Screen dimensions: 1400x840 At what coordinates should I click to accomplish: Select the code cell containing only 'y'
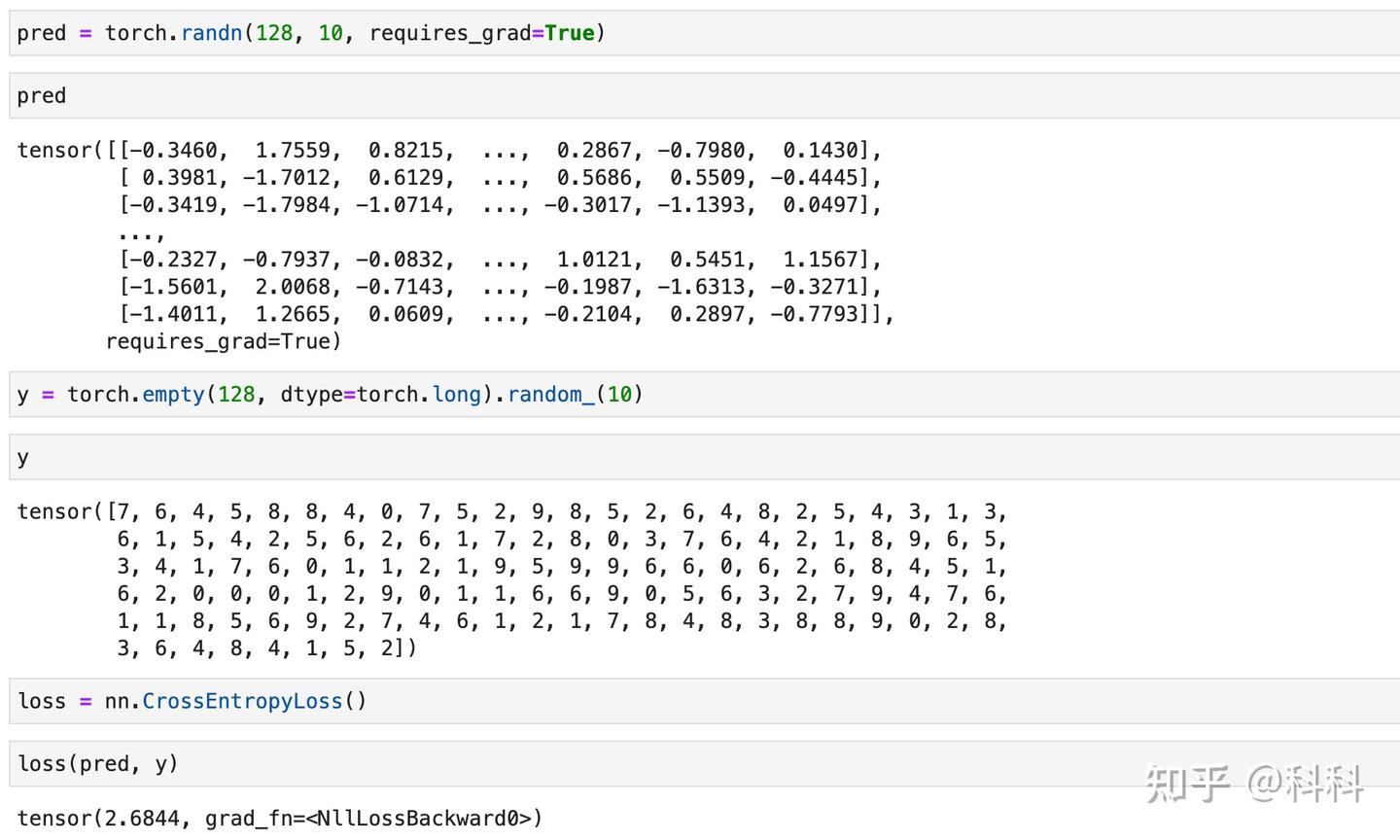[x=705, y=457]
